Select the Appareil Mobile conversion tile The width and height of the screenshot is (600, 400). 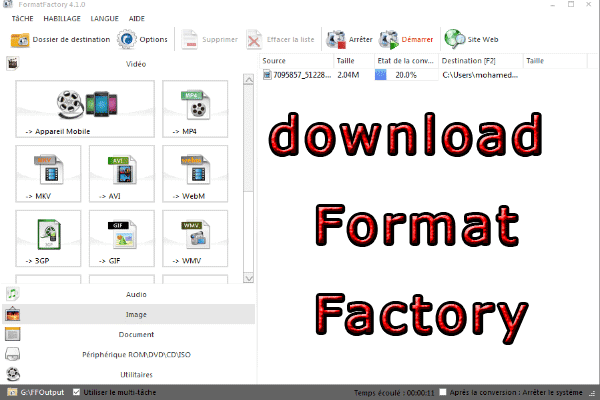point(85,109)
